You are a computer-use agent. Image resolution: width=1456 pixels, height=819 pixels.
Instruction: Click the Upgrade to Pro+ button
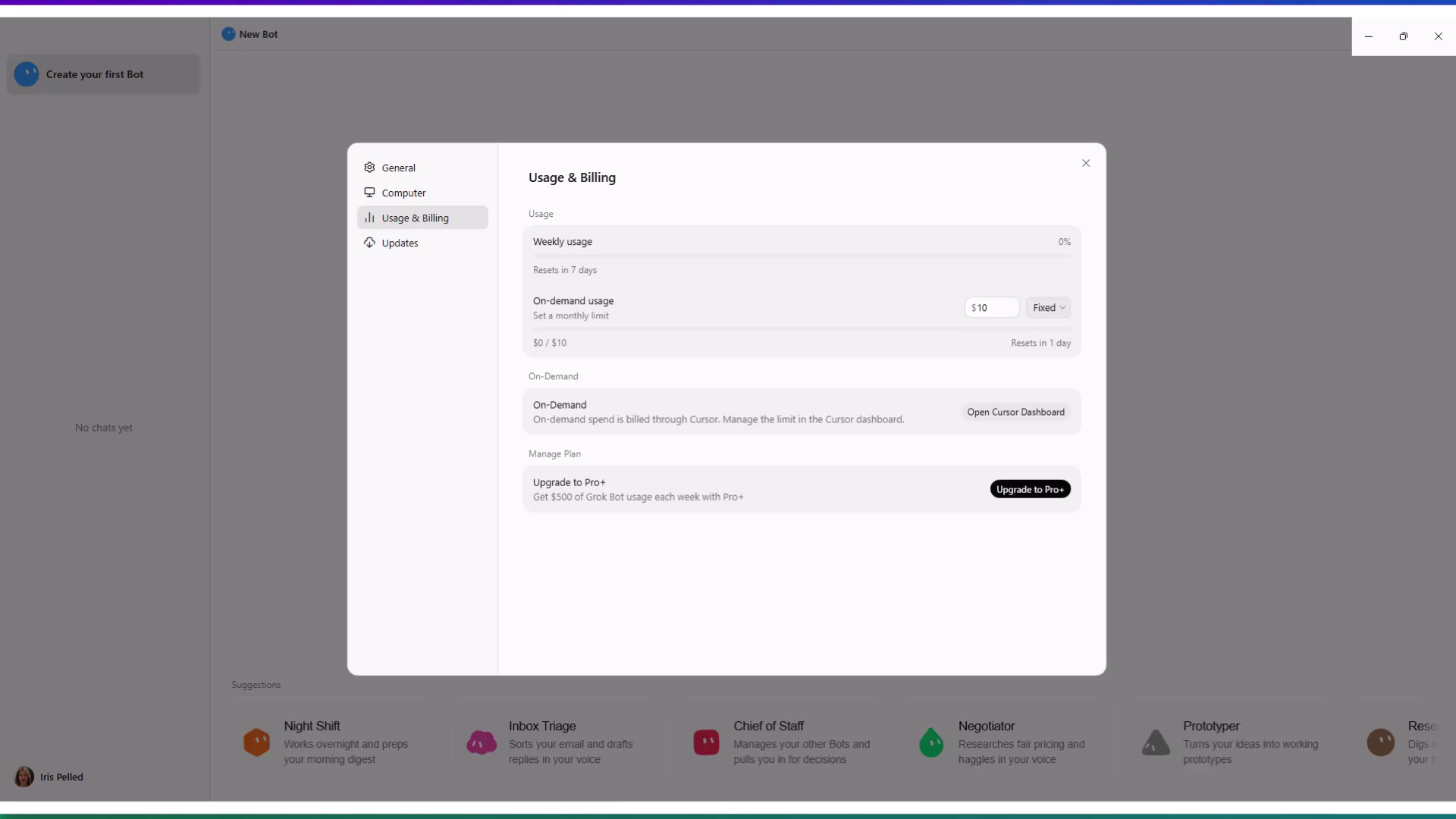coord(1030,489)
